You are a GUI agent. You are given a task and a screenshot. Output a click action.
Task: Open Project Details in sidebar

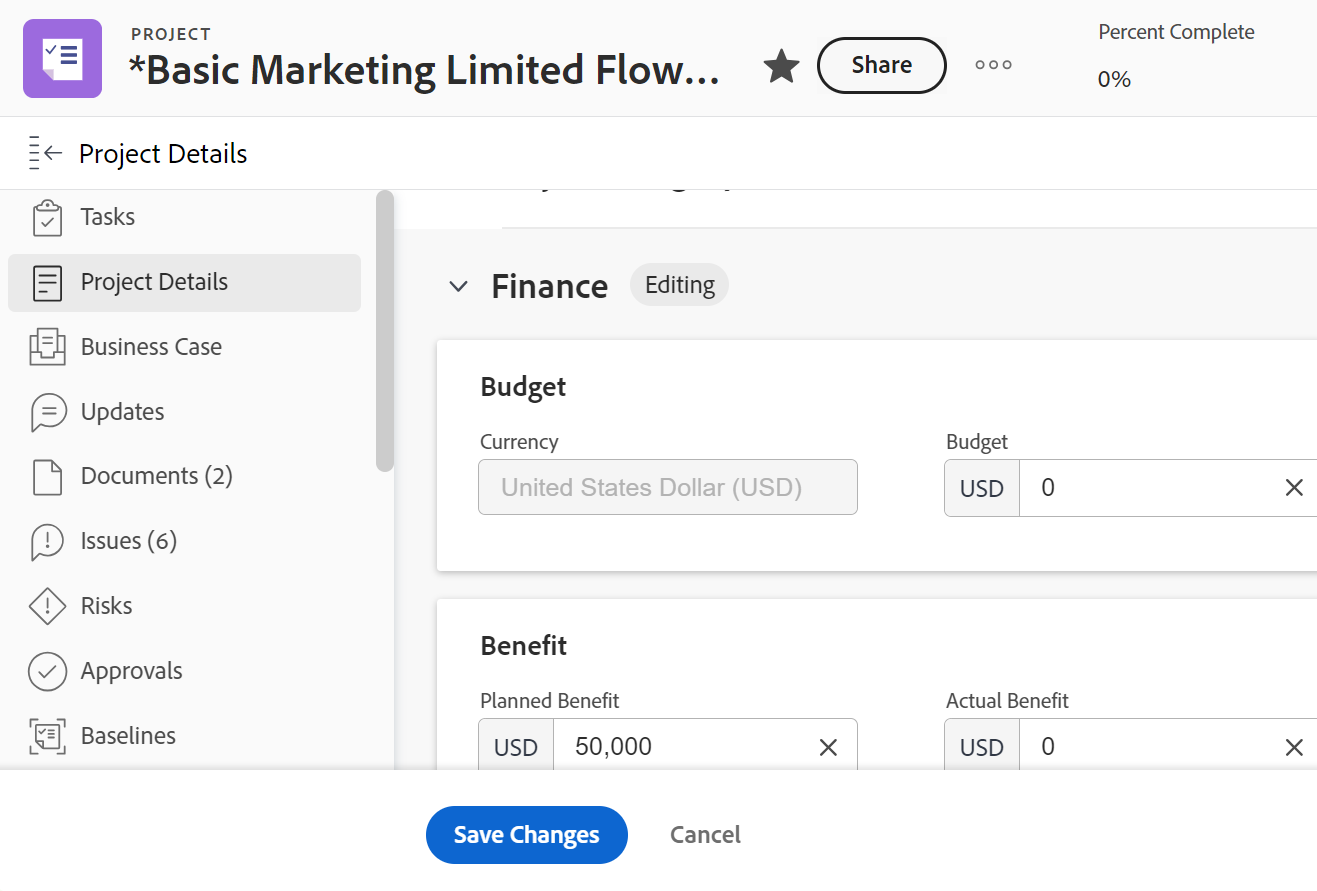[154, 282]
